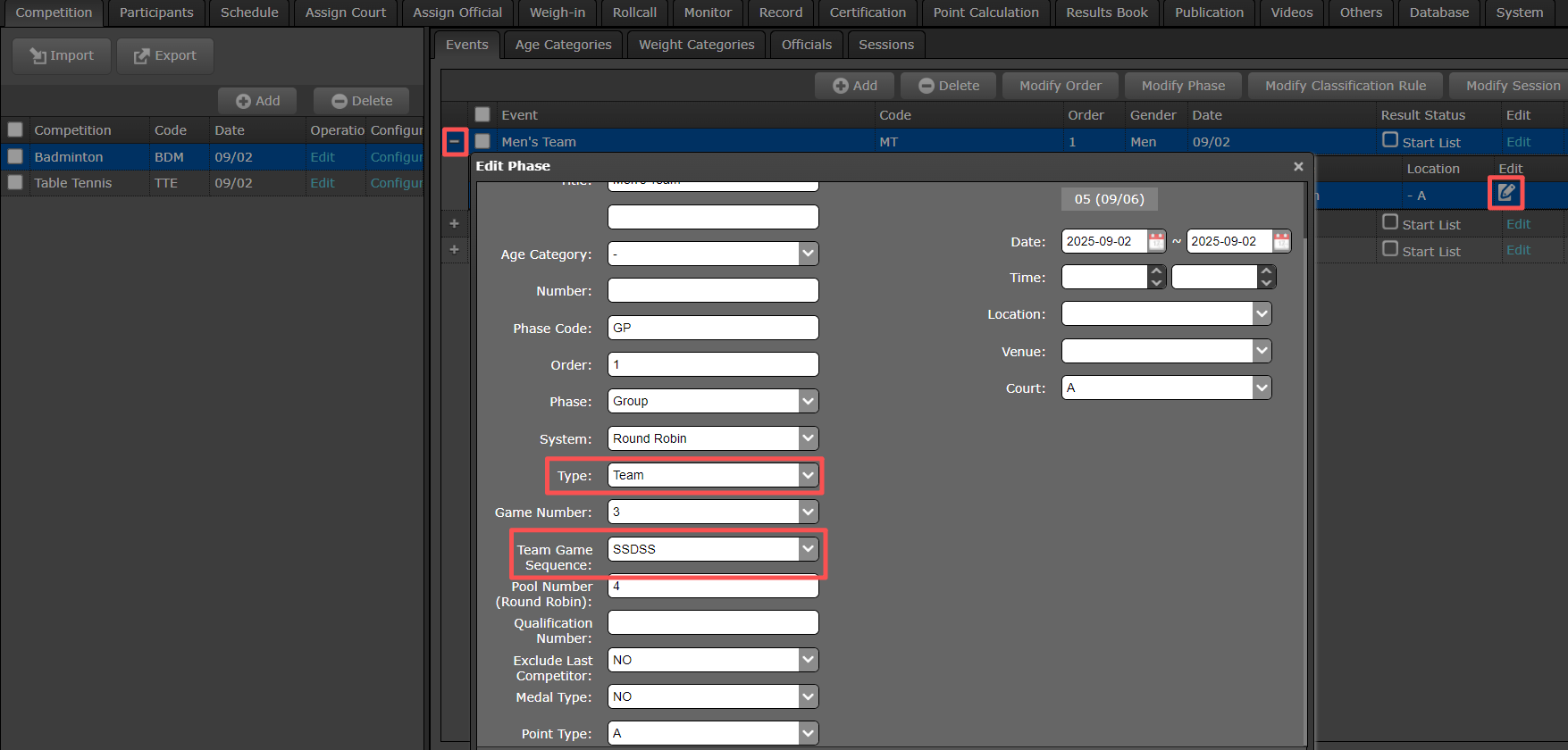Viewport: 1568px width, 750px height.
Task: Click Delete in the events toolbar
Action: 949,86
